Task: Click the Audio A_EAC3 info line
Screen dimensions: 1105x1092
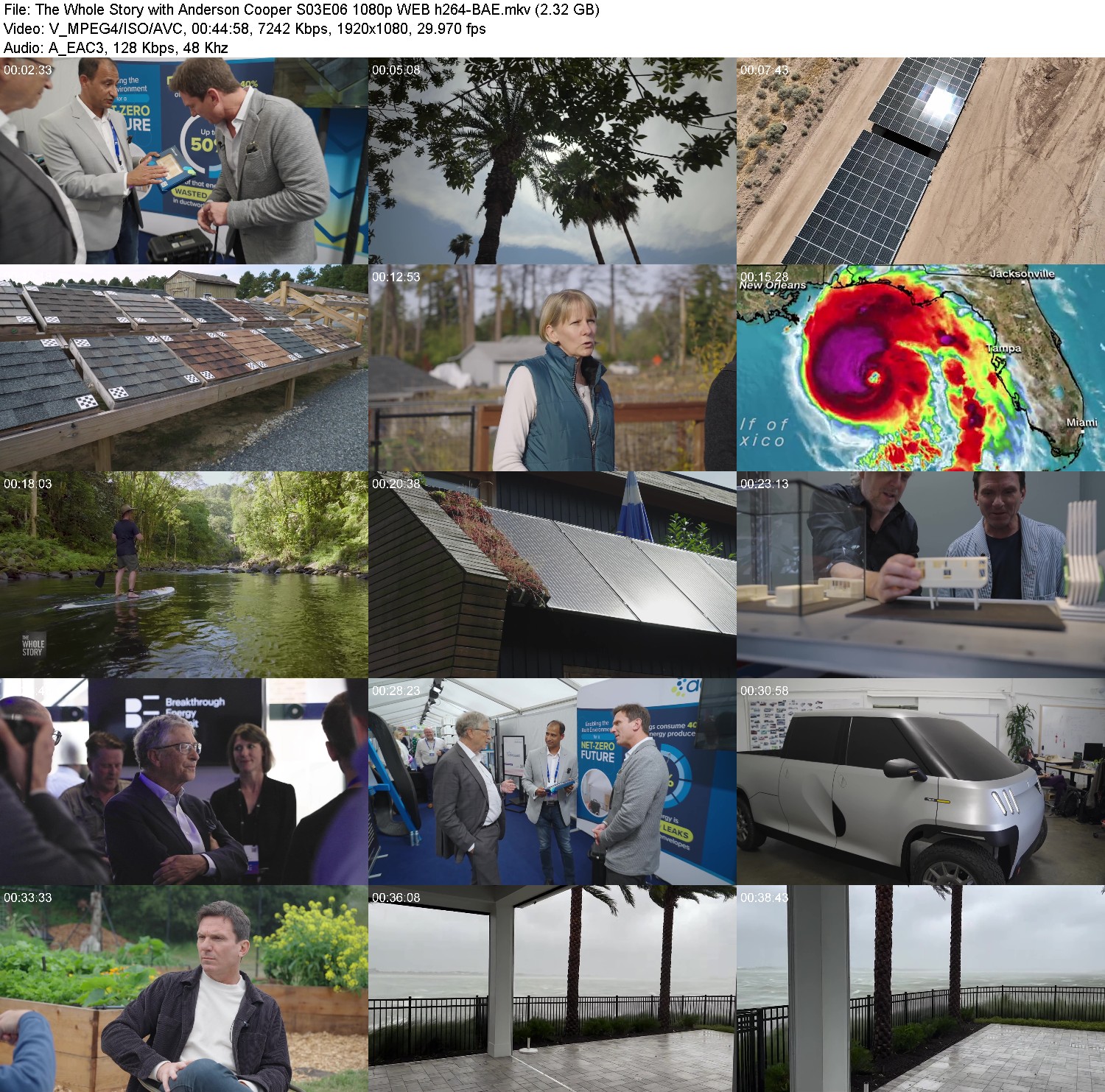Action: (x=116, y=48)
